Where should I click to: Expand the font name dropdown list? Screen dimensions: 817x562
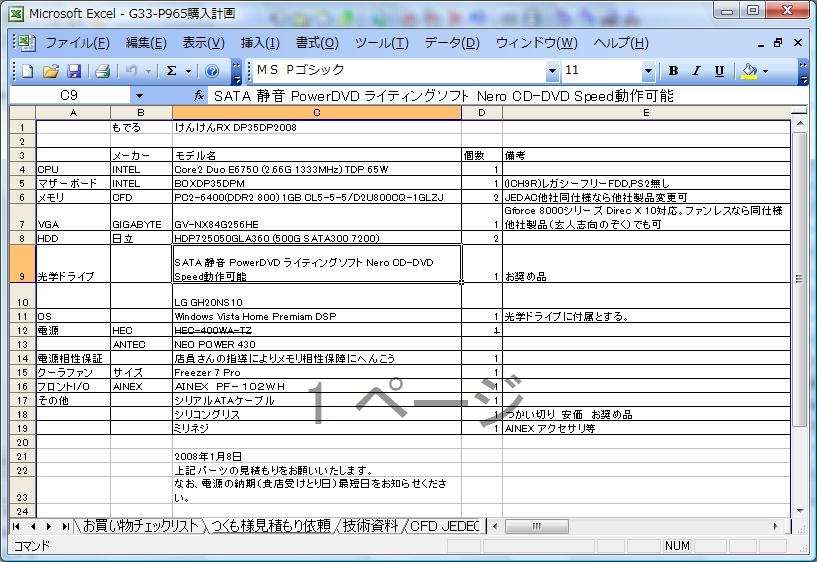pyautogui.click(x=552, y=71)
